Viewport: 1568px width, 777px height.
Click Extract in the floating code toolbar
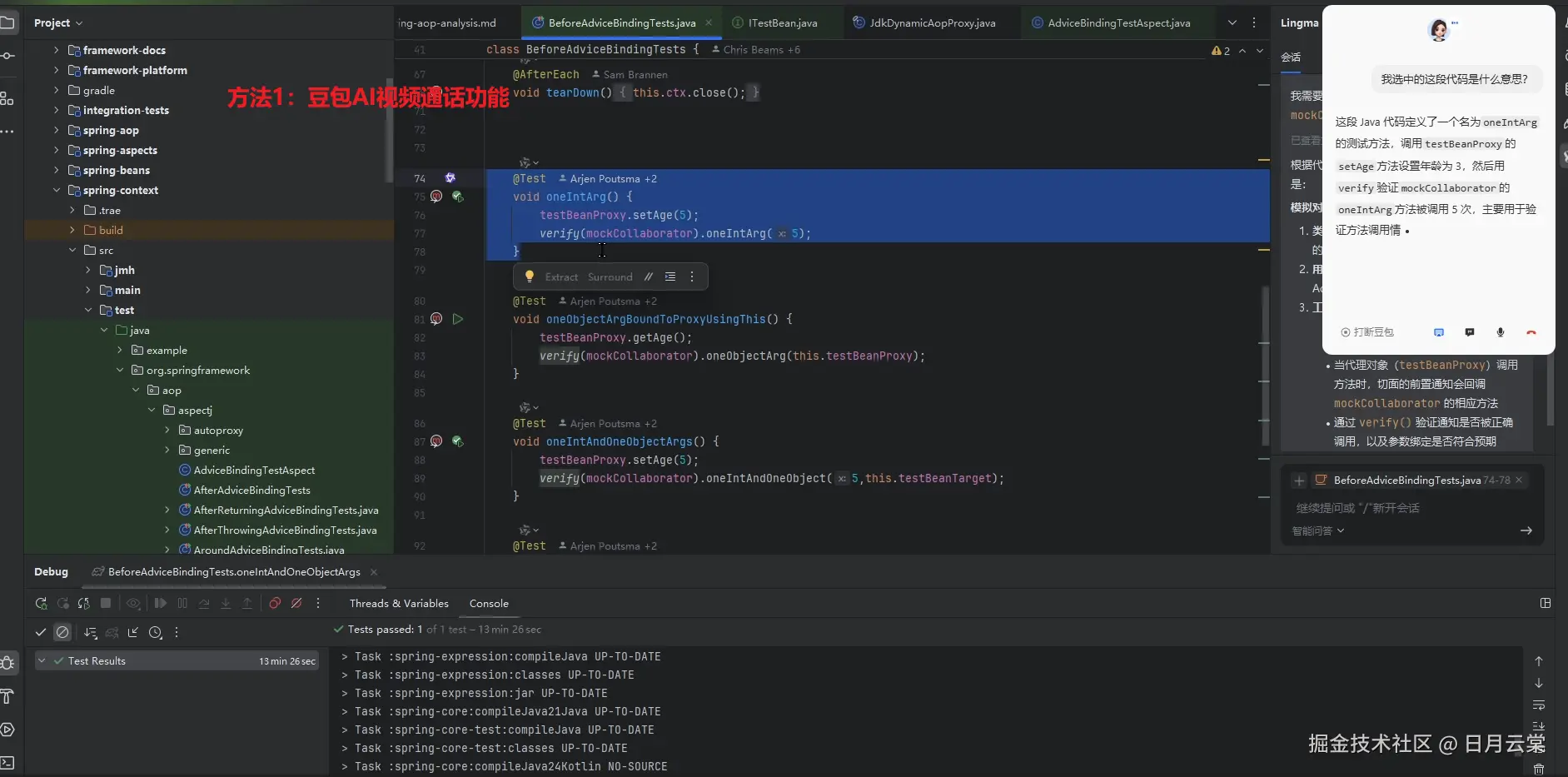click(561, 277)
